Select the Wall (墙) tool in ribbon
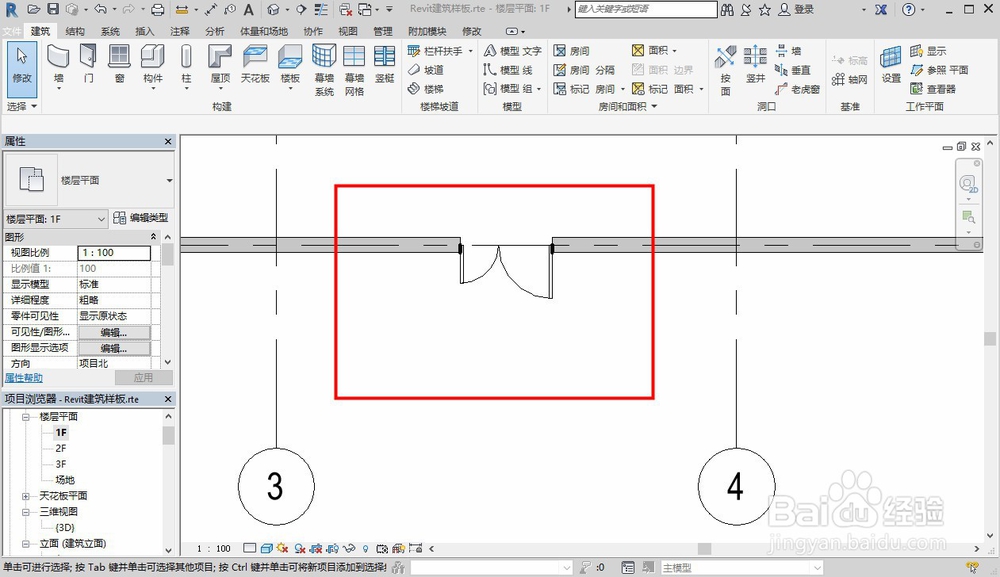This screenshot has width=1000, height=577. coord(58,64)
